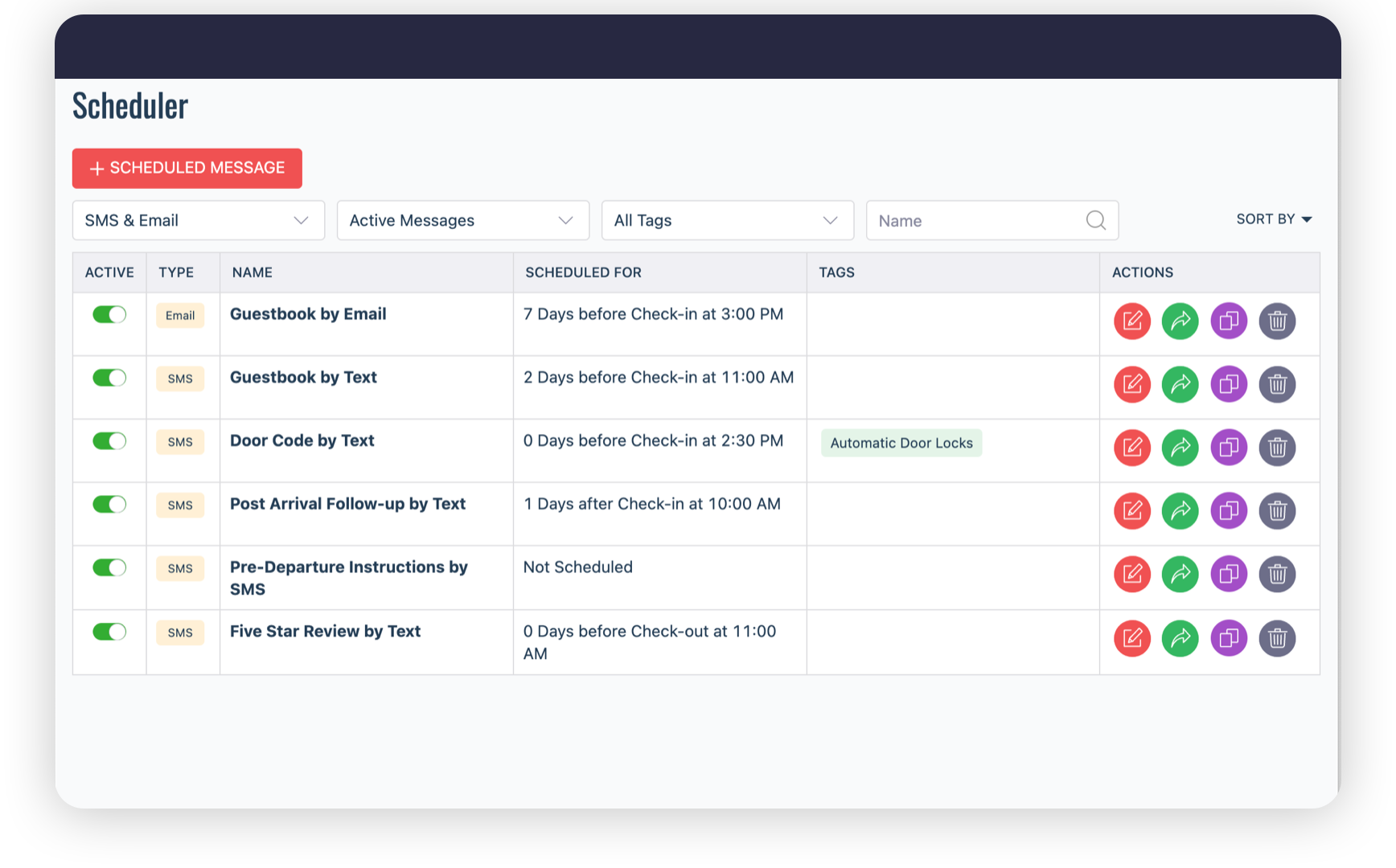This screenshot has height=868, width=1396.
Task: Open the SMS & Email filter dropdown
Action: (x=198, y=220)
